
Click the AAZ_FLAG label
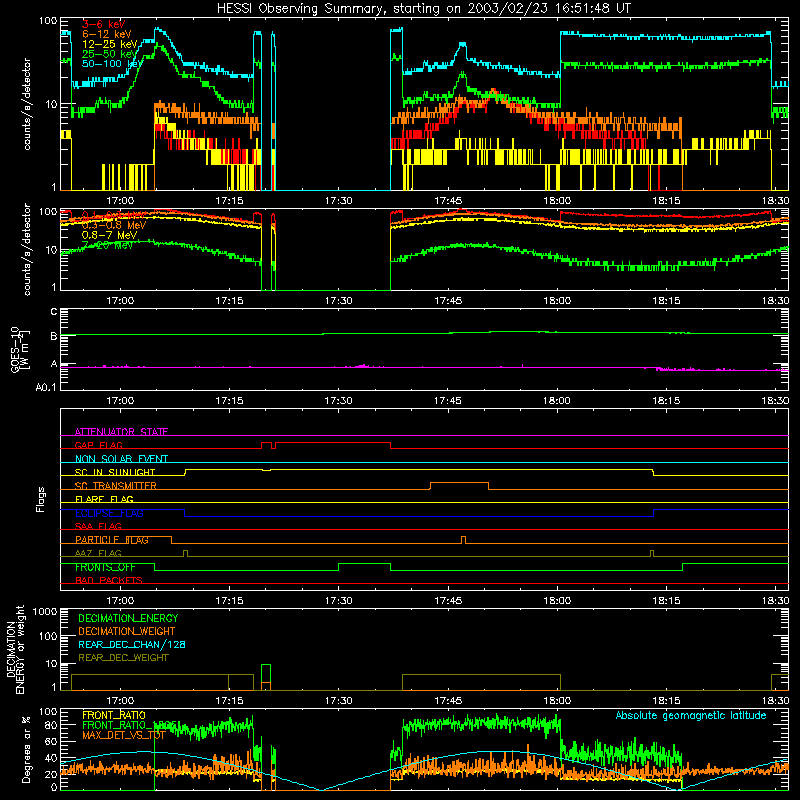pyautogui.click(x=98, y=553)
